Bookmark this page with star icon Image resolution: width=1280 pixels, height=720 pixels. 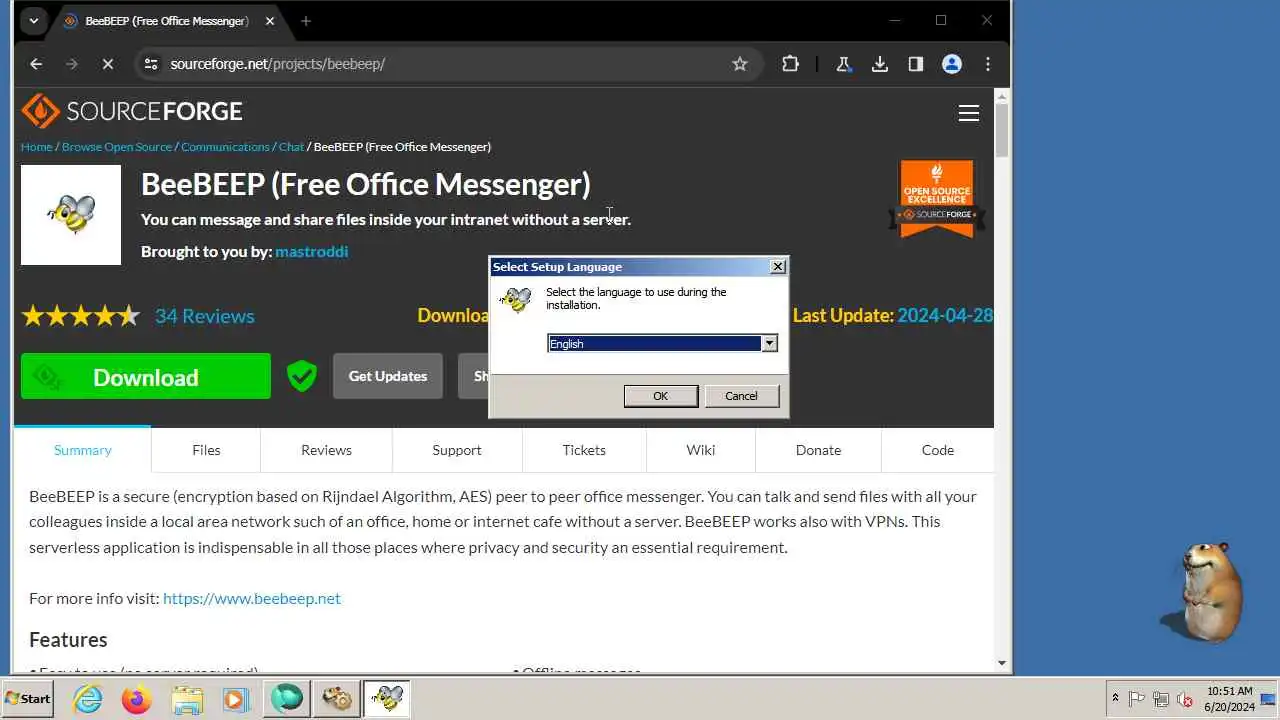[x=740, y=64]
